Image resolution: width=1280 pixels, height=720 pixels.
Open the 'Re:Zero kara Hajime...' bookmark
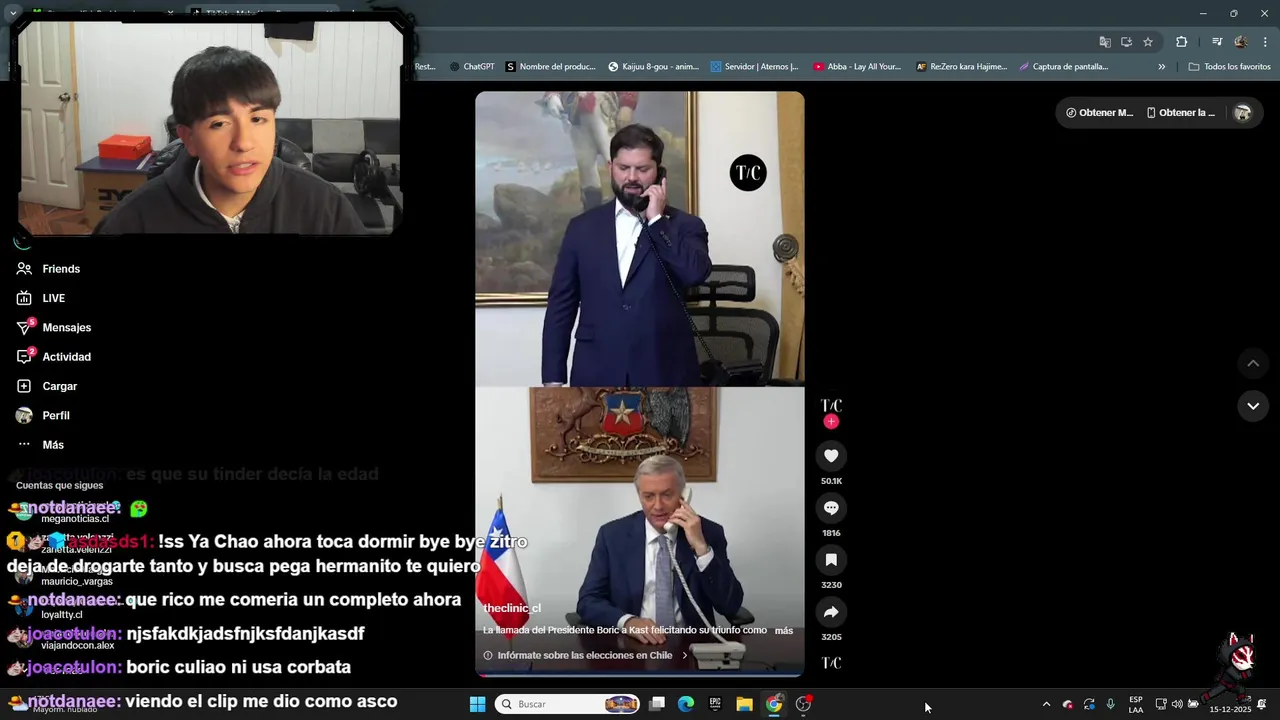[962, 67]
